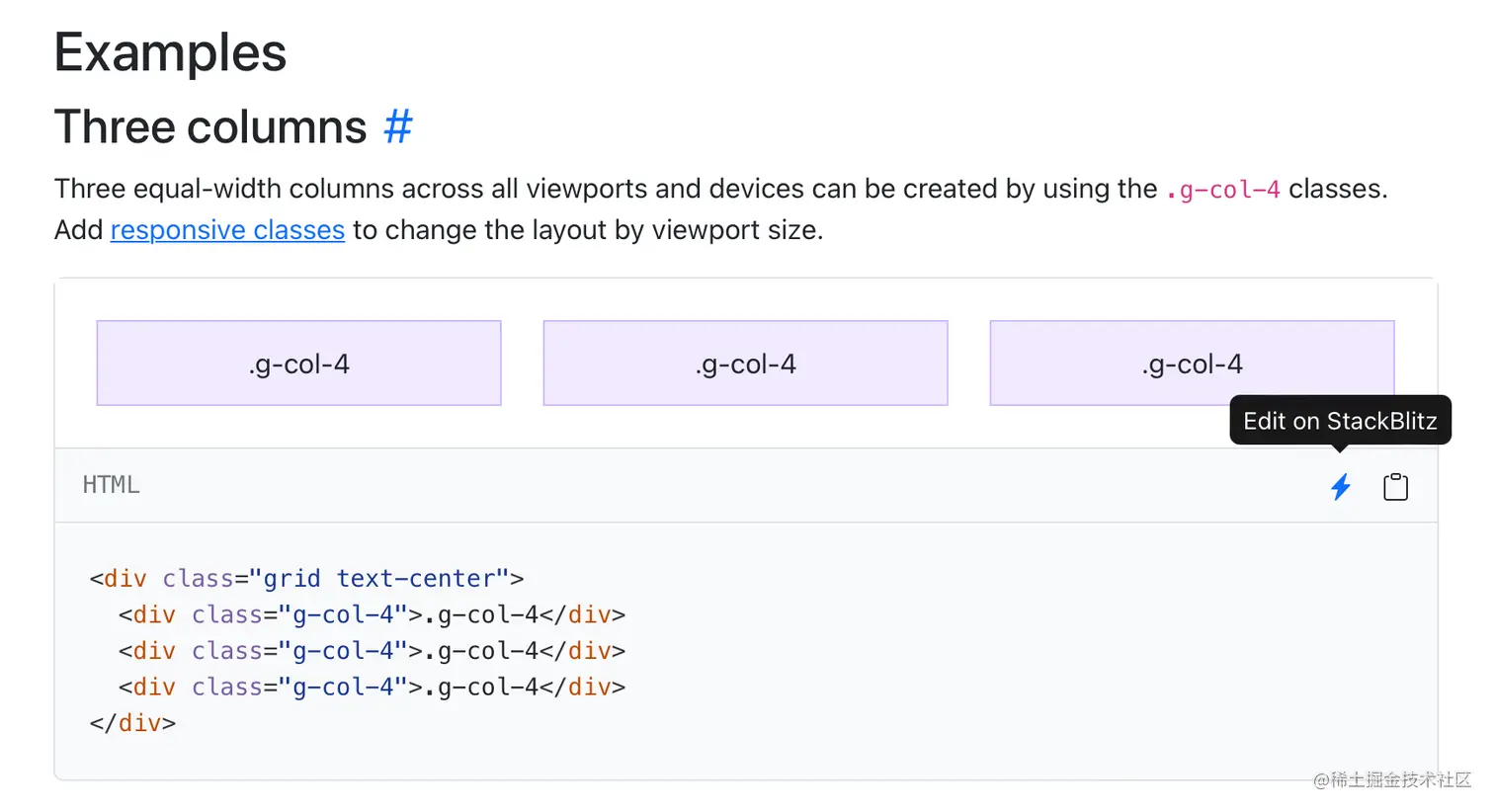The image size is (1494, 812).
Task: Select the Edit on StackBlitz tooltip label
Action: tap(1340, 420)
